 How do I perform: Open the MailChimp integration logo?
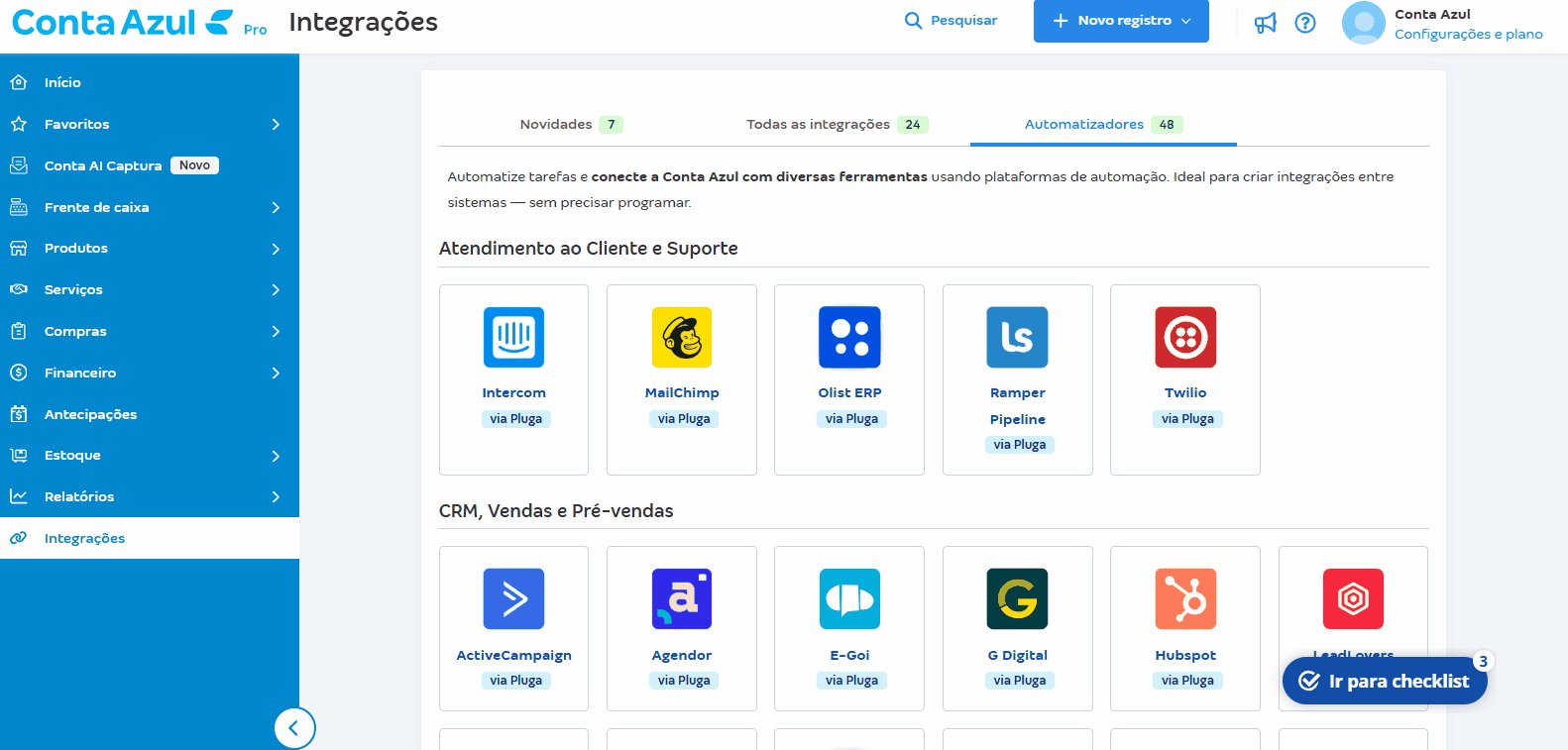(x=681, y=337)
